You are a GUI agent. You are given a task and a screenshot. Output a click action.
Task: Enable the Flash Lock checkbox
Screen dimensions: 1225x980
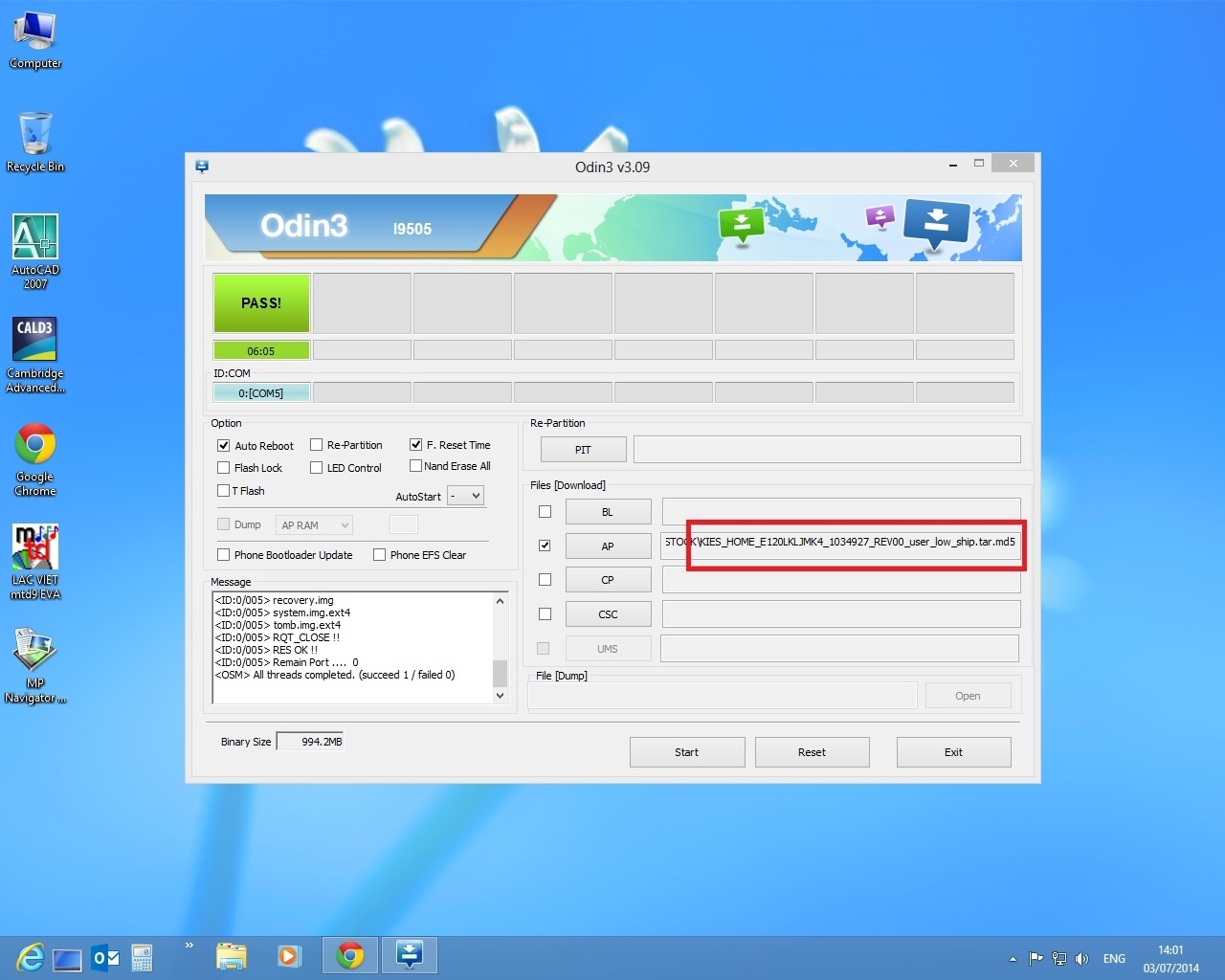224,468
